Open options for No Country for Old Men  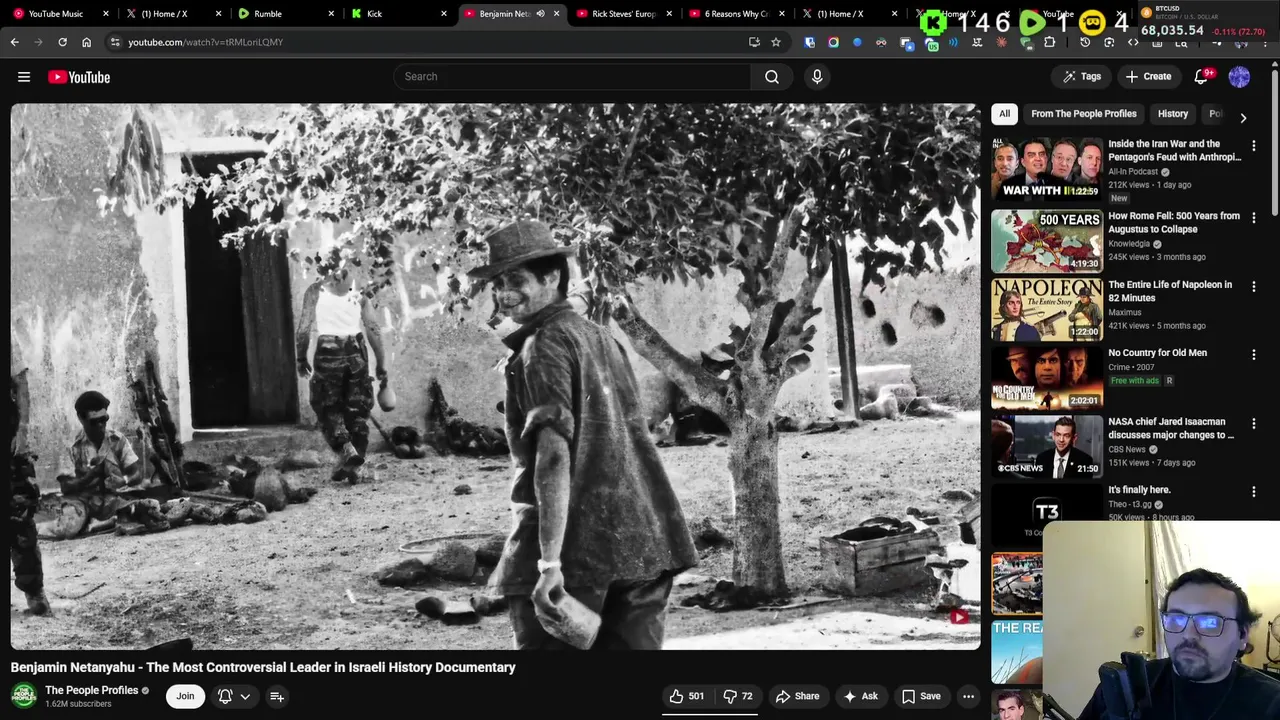tap(1254, 355)
